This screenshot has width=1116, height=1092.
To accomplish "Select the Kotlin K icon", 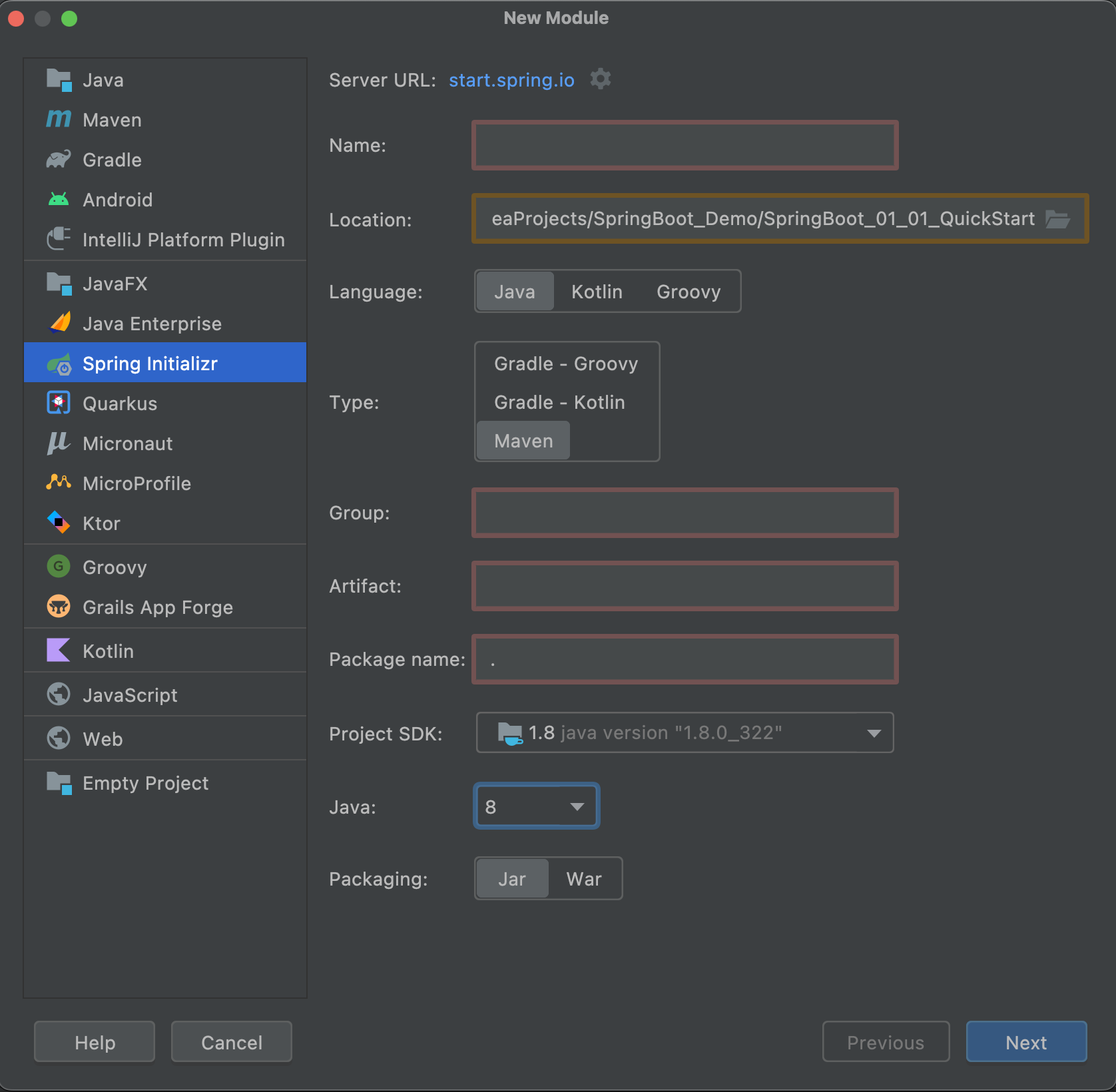I will (59, 651).
